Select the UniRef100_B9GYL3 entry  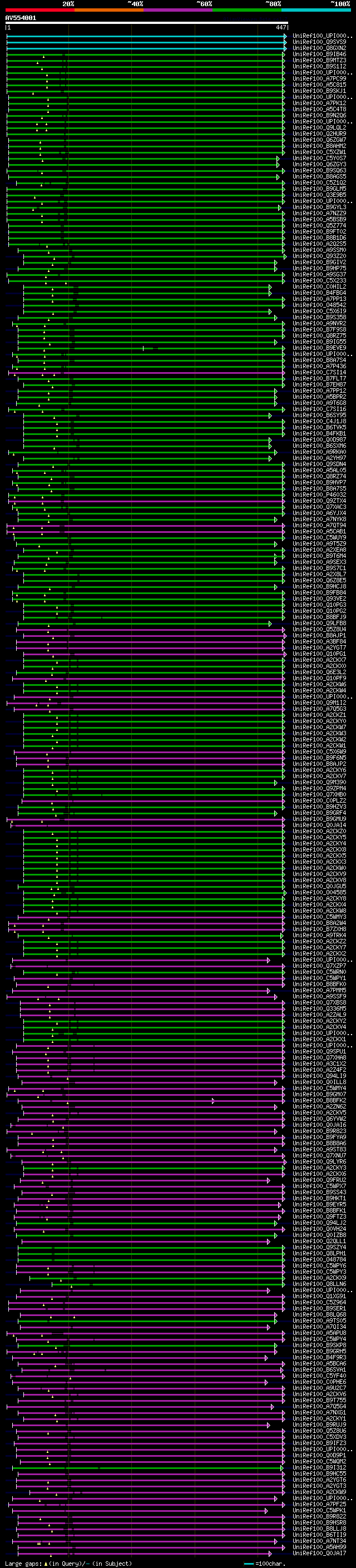319,207
